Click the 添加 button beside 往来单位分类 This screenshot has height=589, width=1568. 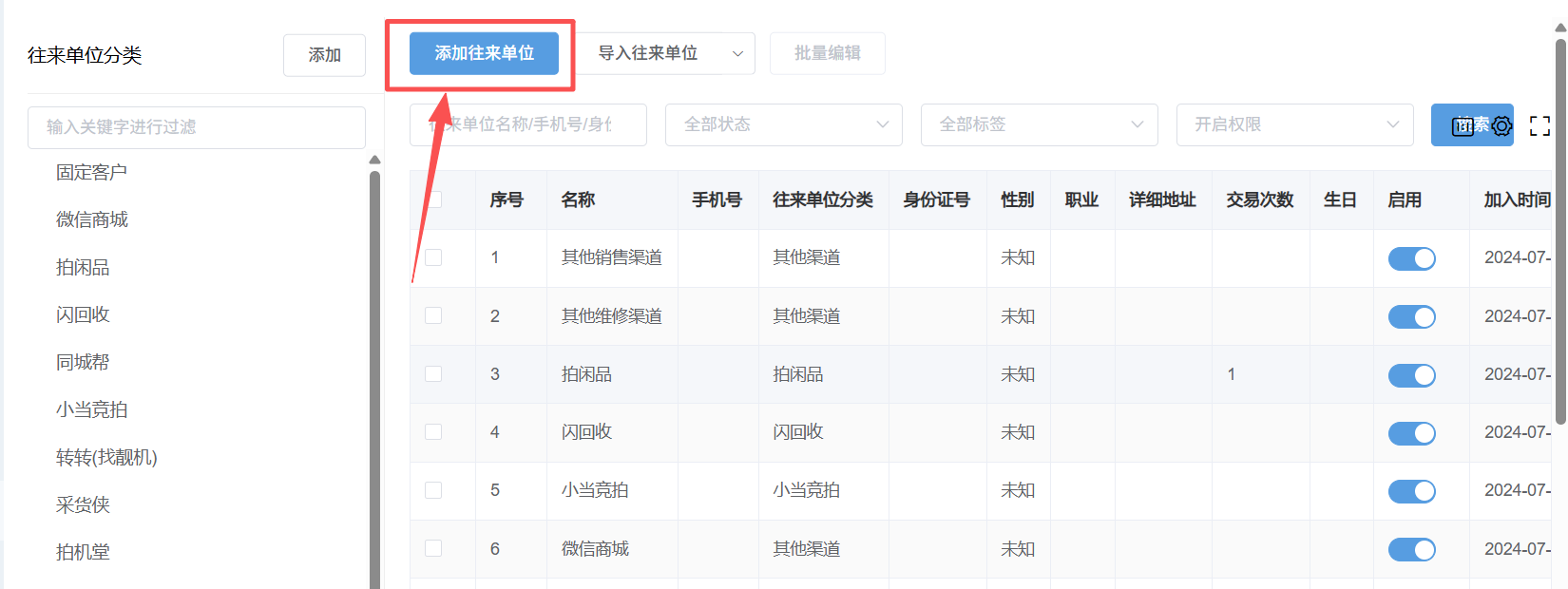(324, 55)
